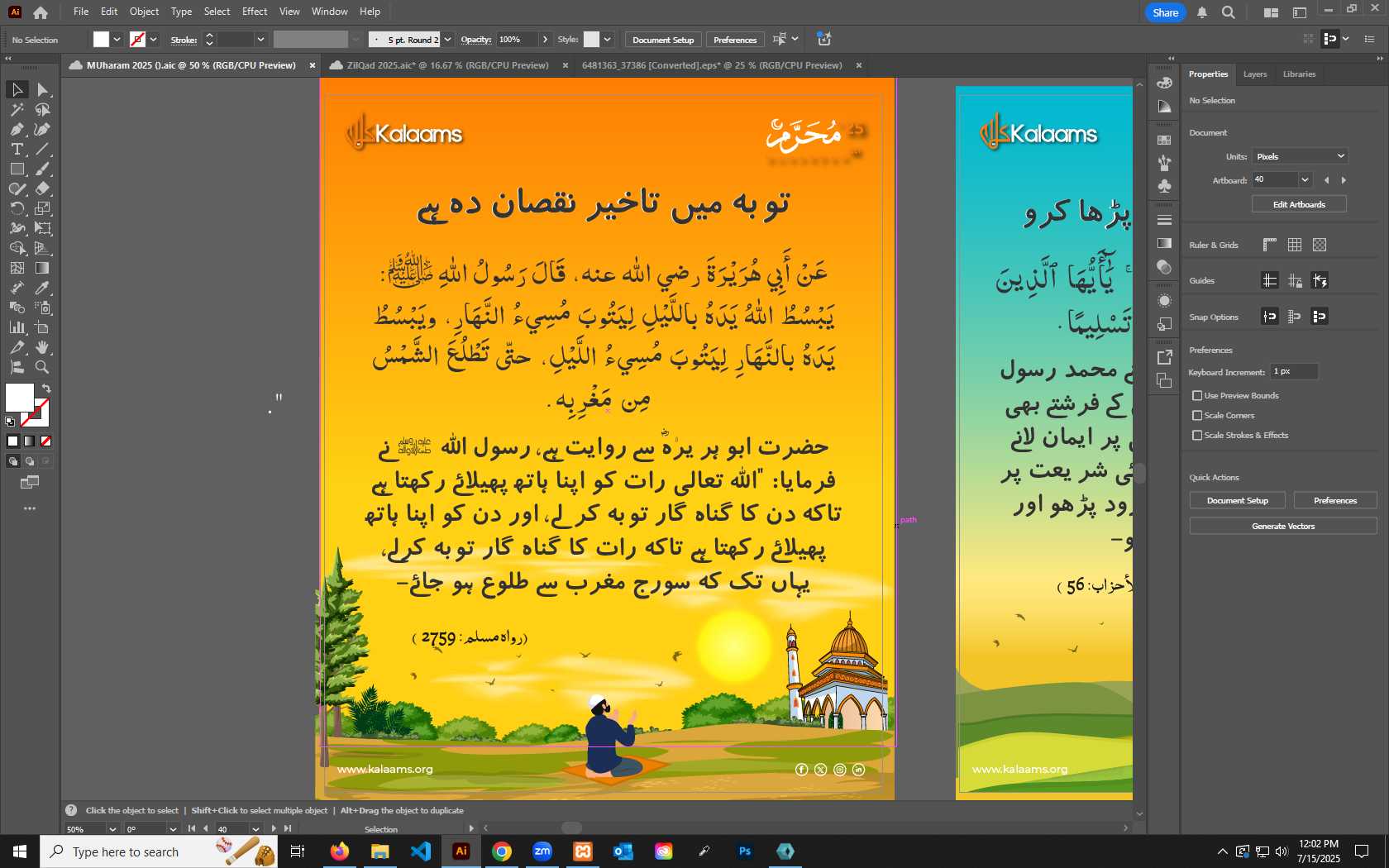The height and width of the screenshot is (868, 1389).
Task: Pick the Magic Wand tool
Action: [17, 109]
